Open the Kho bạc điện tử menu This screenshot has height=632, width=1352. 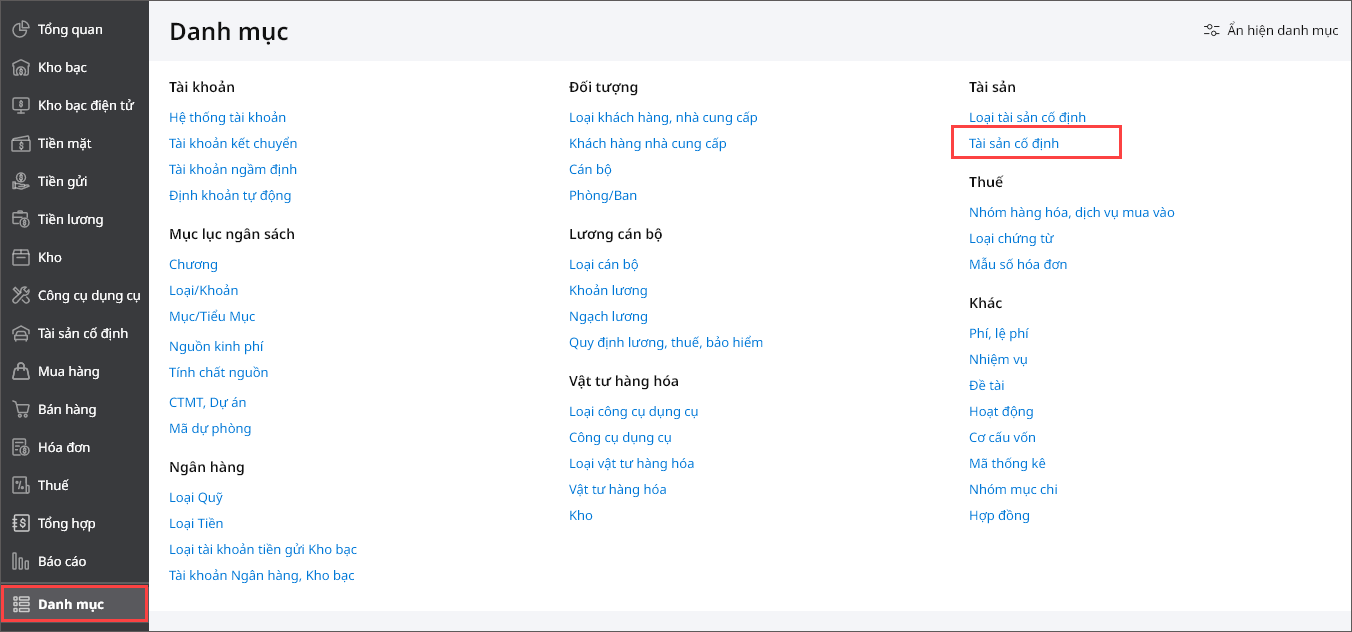click(x=85, y=105)
